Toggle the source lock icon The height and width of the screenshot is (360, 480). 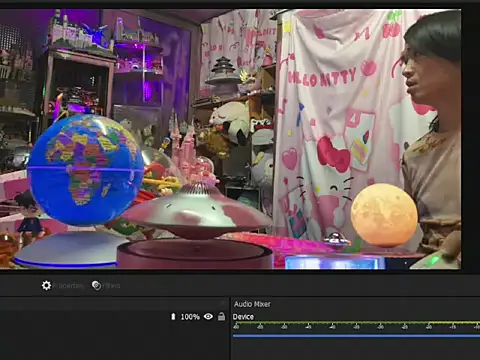point(221,316)
